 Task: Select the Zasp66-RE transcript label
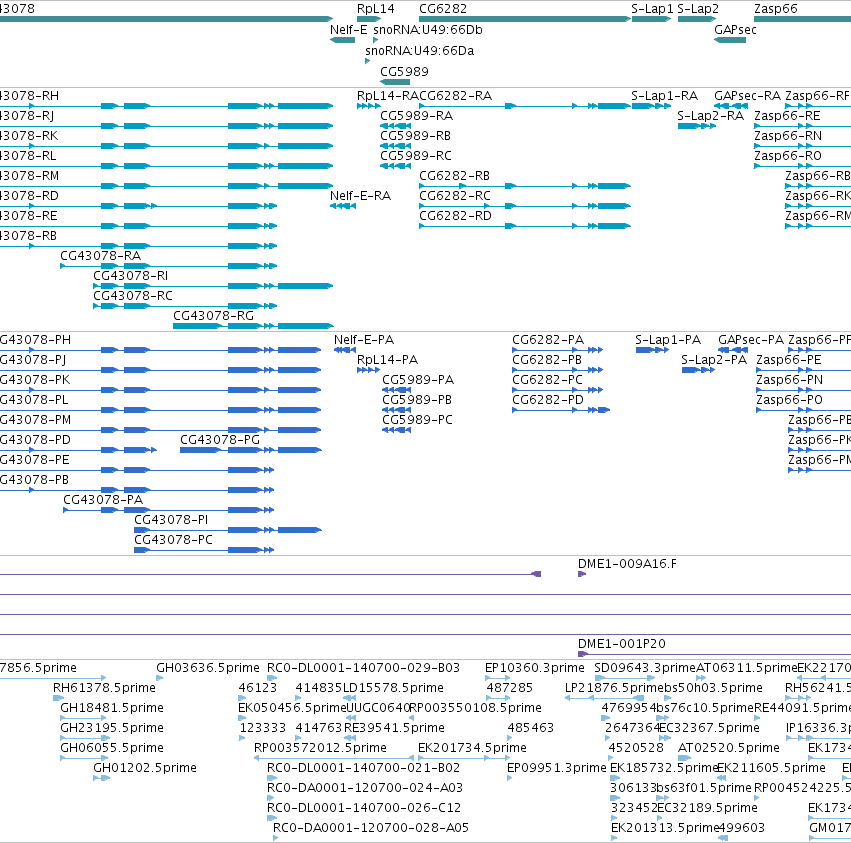point(787,116)
